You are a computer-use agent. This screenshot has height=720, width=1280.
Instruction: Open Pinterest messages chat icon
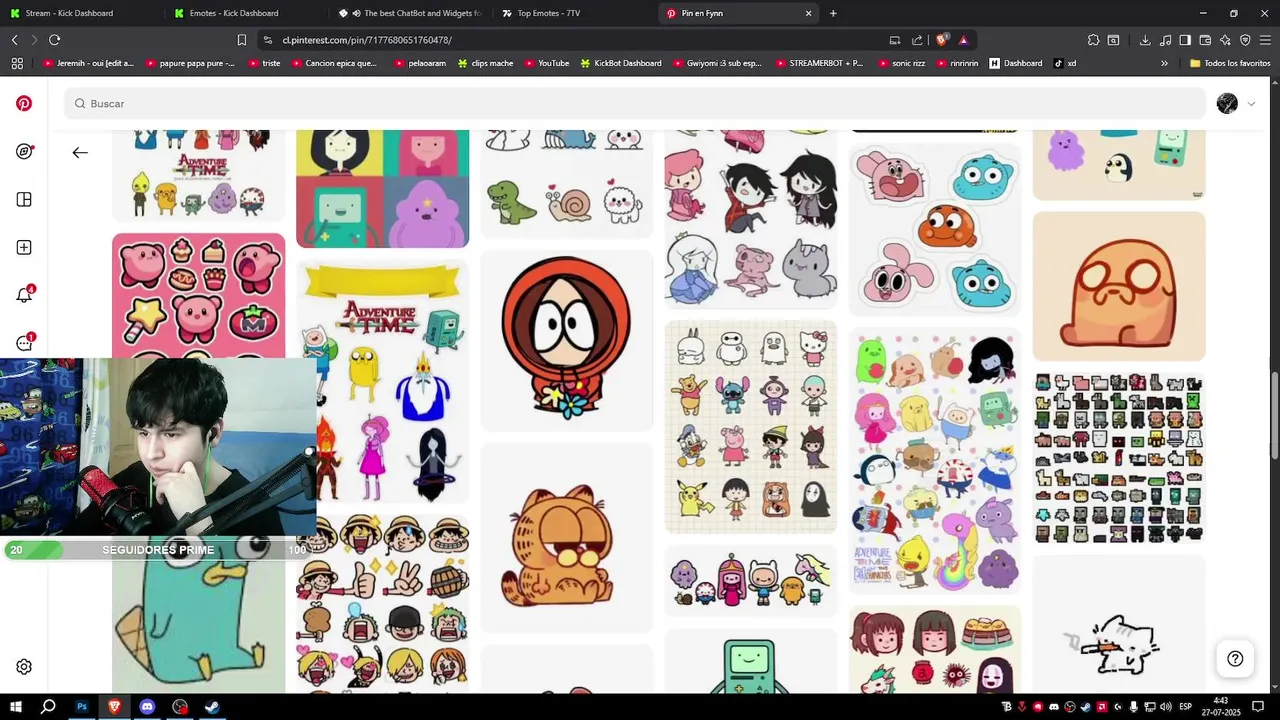(24, 342)
